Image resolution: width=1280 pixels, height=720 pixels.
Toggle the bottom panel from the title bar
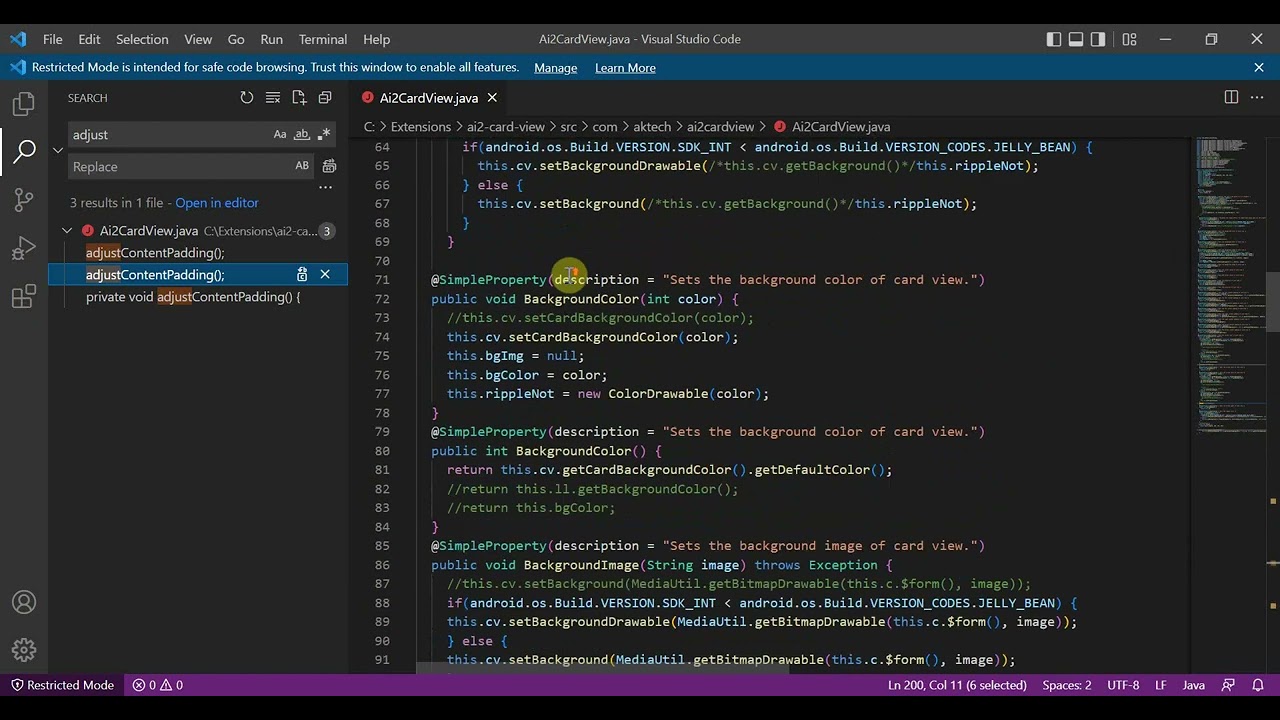click(x=1076, y=39)
